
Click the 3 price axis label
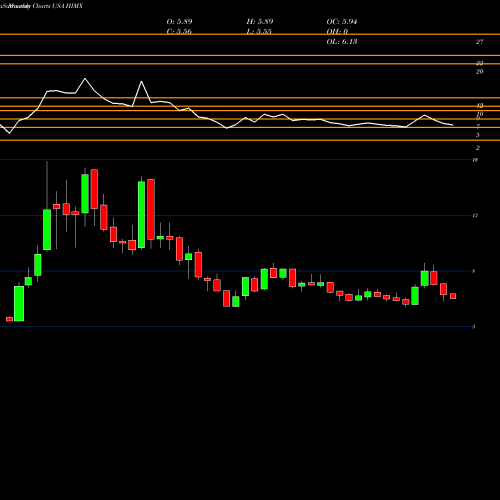tap(473, 327)
